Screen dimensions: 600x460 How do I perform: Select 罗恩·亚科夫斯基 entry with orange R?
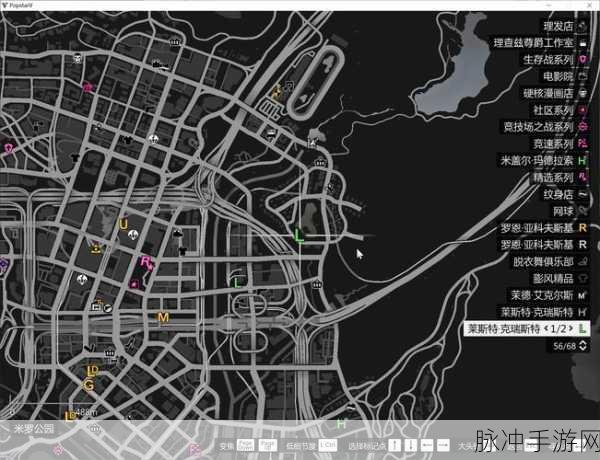pyautogui.click(x=544, y=228)
